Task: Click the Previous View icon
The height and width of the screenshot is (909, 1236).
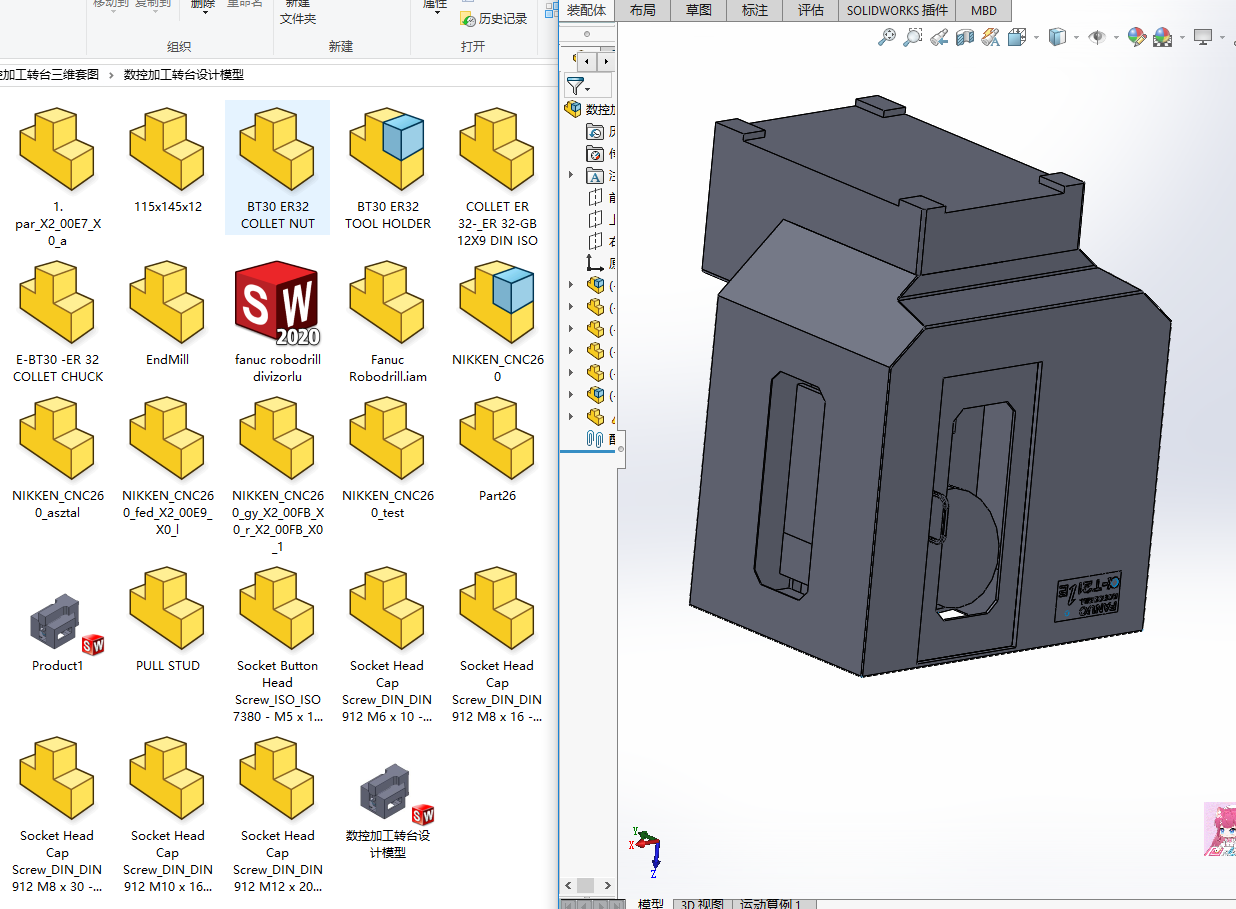Action: point(938,37)
